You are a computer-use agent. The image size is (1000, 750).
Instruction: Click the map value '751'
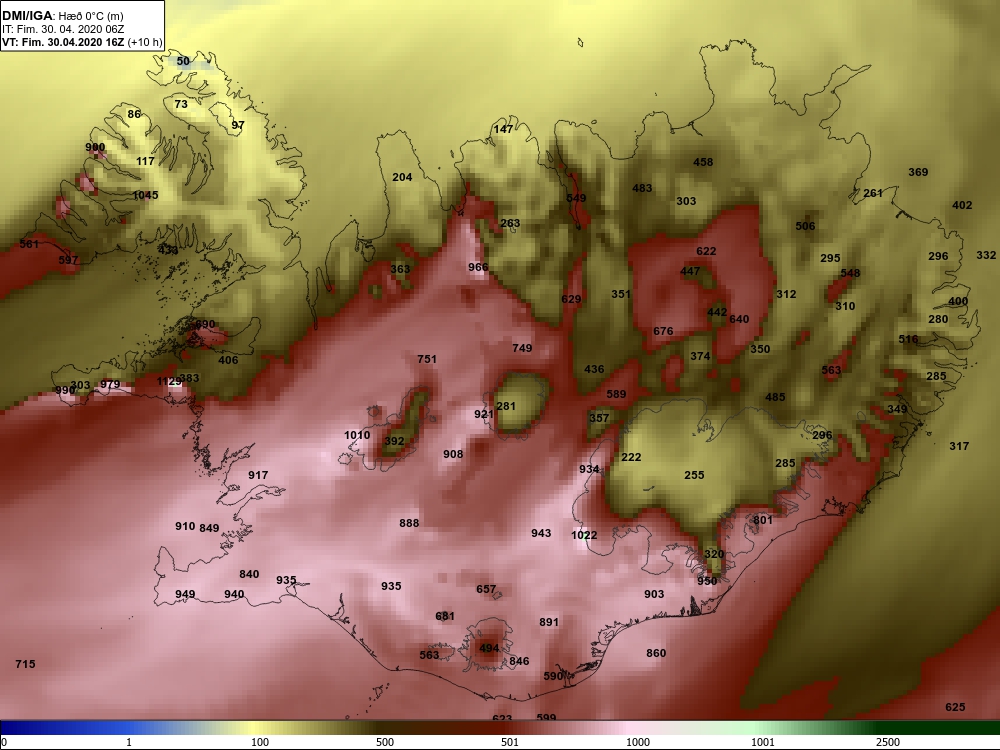coord(427,359)
